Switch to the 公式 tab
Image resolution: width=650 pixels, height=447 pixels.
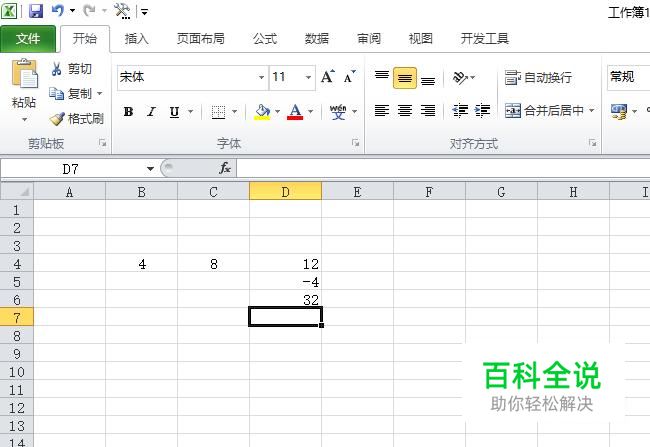pos(265,39)
